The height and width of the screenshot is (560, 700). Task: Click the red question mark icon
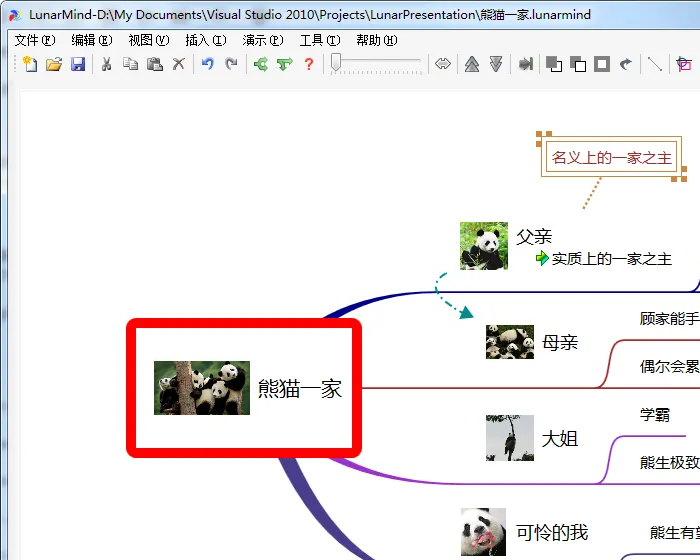click(x=308, y=64)
